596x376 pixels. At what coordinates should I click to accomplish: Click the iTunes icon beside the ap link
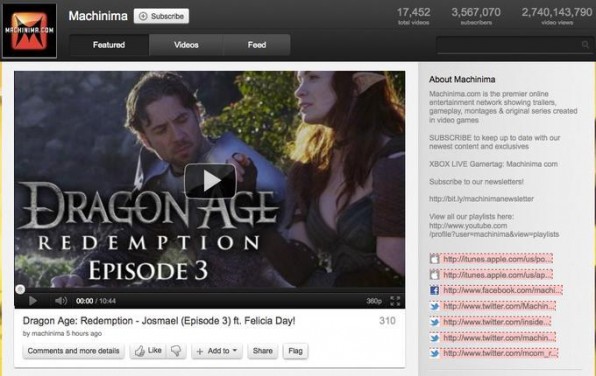pyautogui.click(x=434, y=275)
